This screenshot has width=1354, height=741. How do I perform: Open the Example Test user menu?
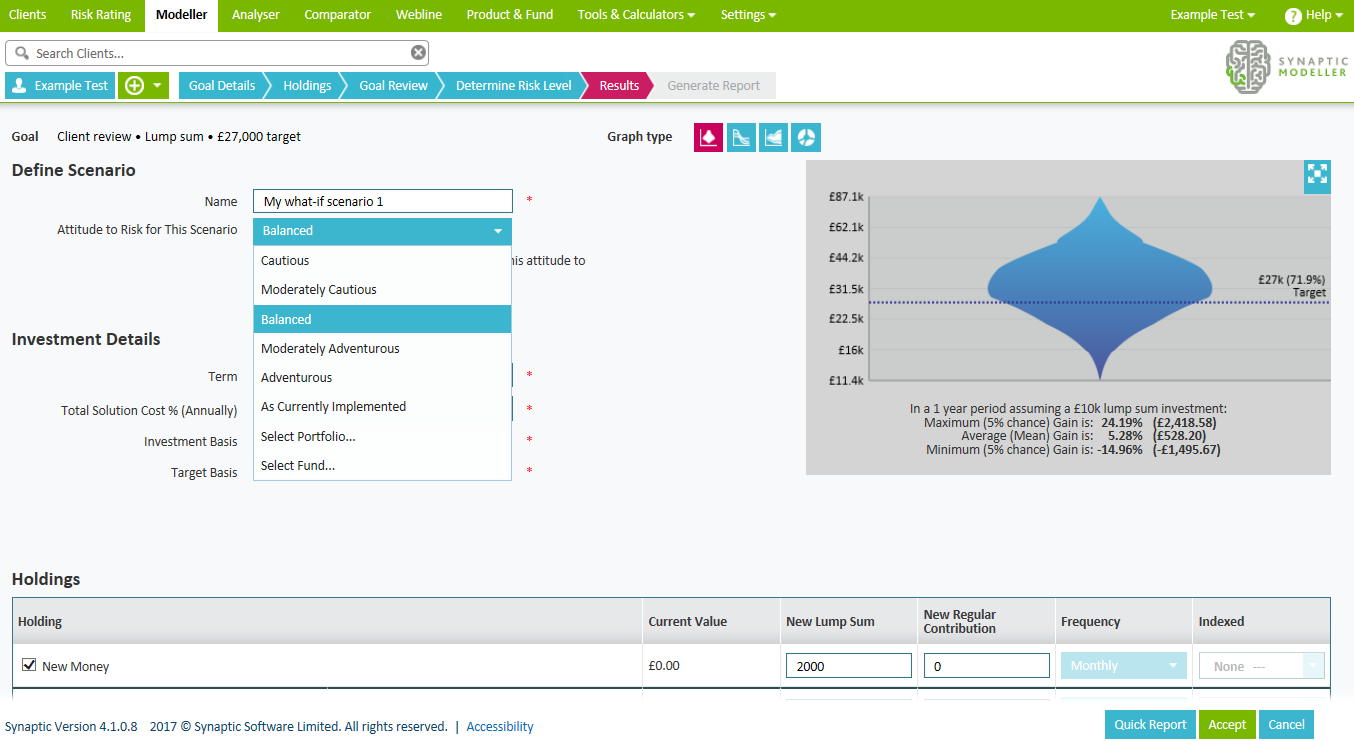coord(1213,15)
